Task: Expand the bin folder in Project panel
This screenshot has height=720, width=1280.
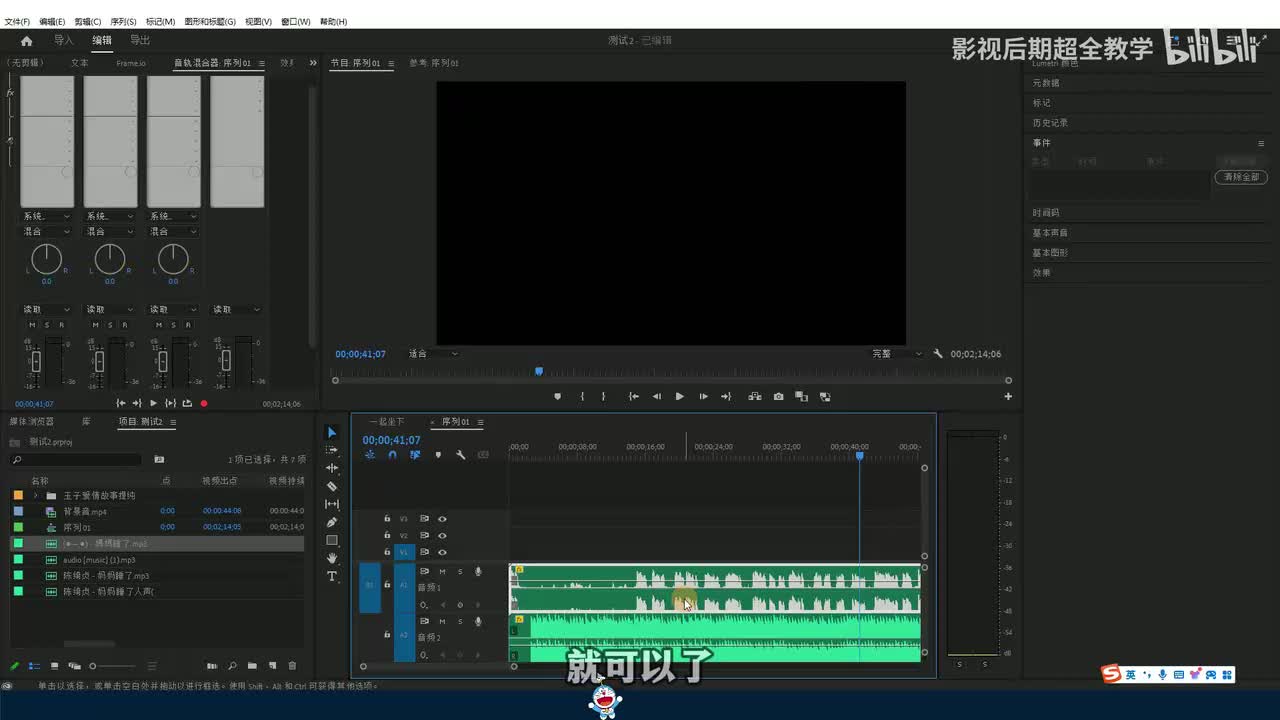Action: [35, 496]
